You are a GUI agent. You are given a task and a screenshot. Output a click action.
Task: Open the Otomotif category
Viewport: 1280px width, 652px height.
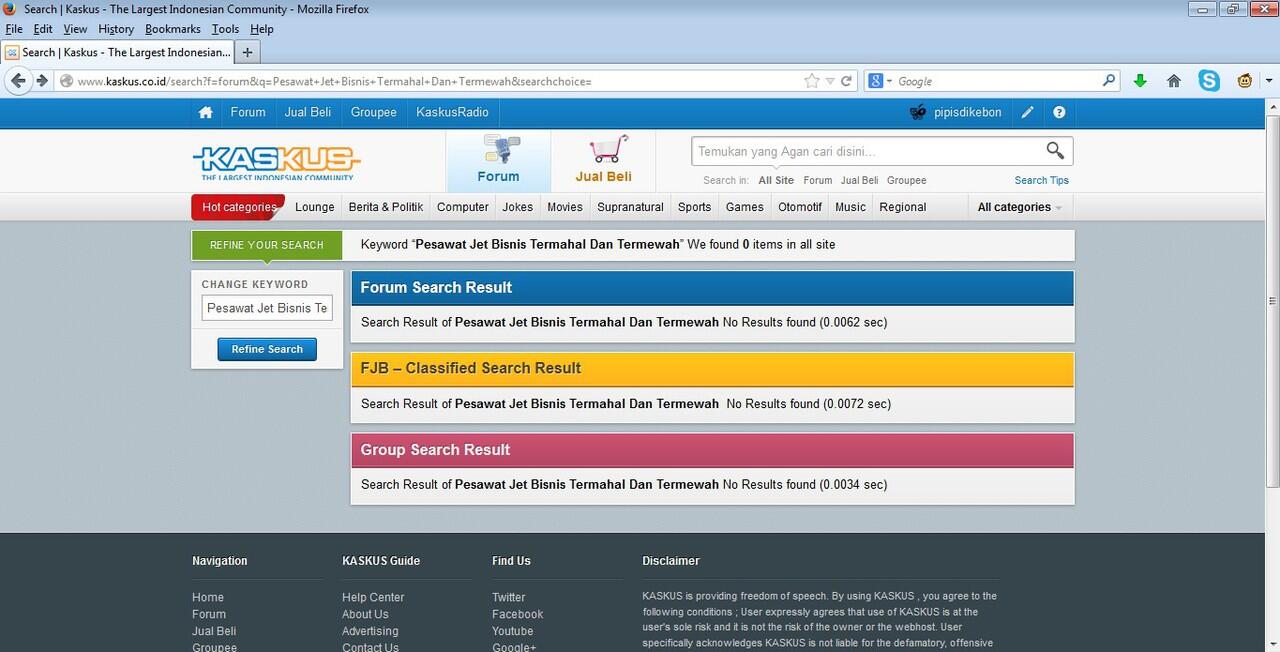(x=800, y=207)
